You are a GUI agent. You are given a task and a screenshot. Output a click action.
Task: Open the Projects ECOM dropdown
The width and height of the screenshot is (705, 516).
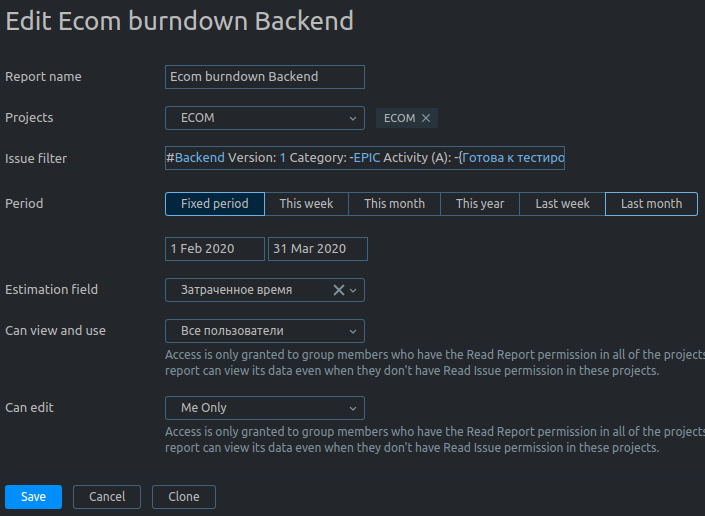click(x=264, y=118)
